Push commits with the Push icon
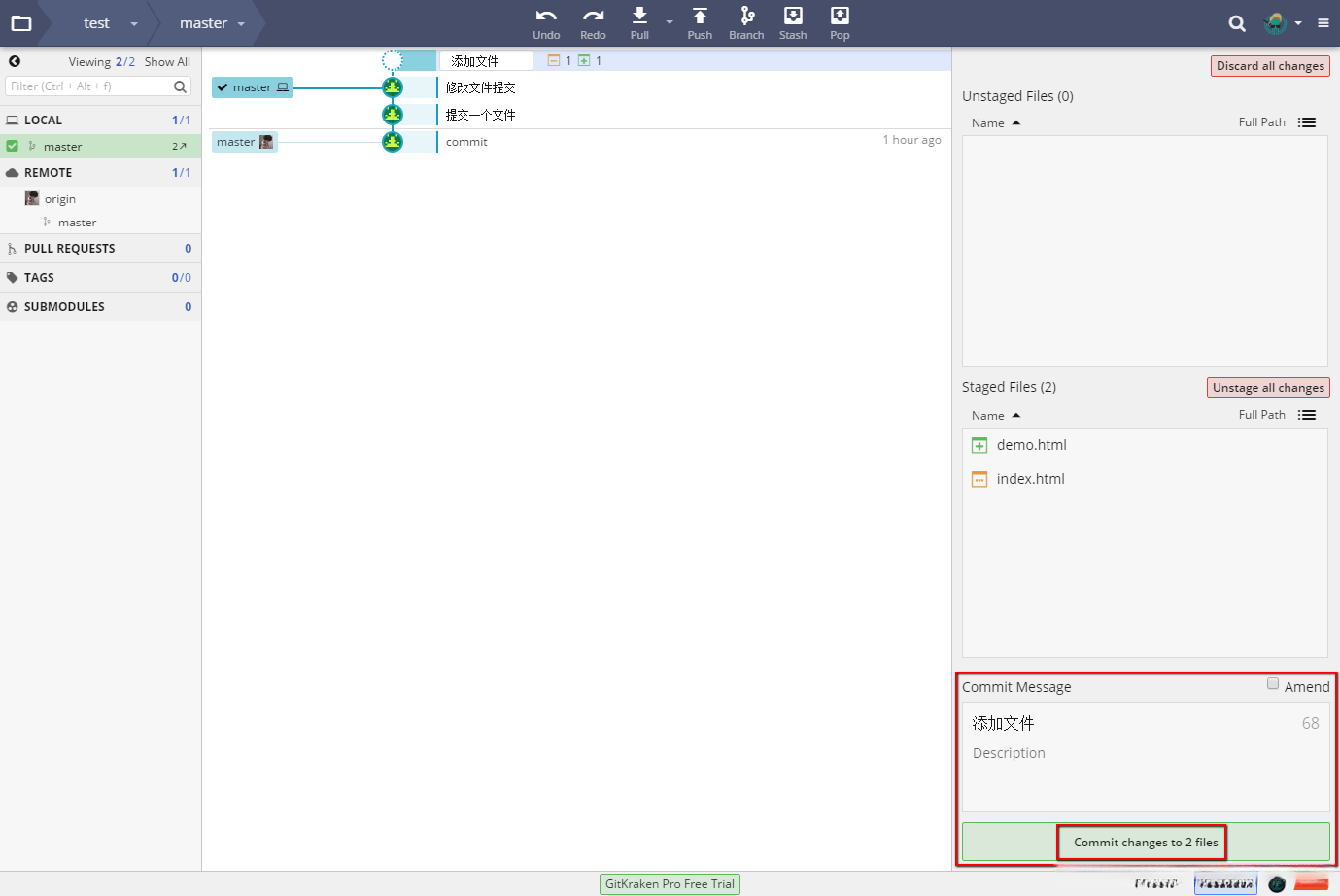This screenshot has height=896, width=1340. coord(700,16)
